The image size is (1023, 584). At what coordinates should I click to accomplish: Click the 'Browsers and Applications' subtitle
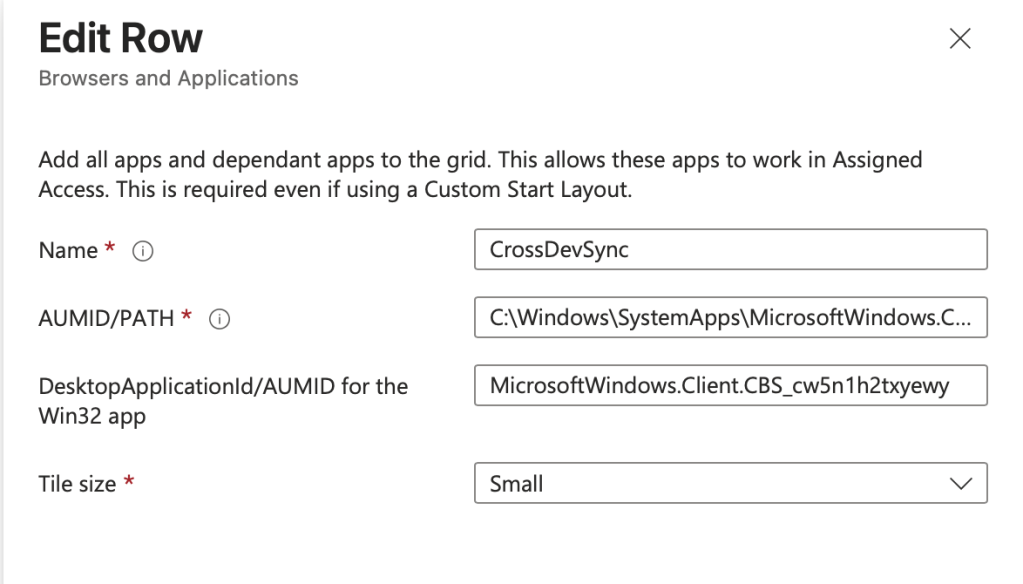168,78
